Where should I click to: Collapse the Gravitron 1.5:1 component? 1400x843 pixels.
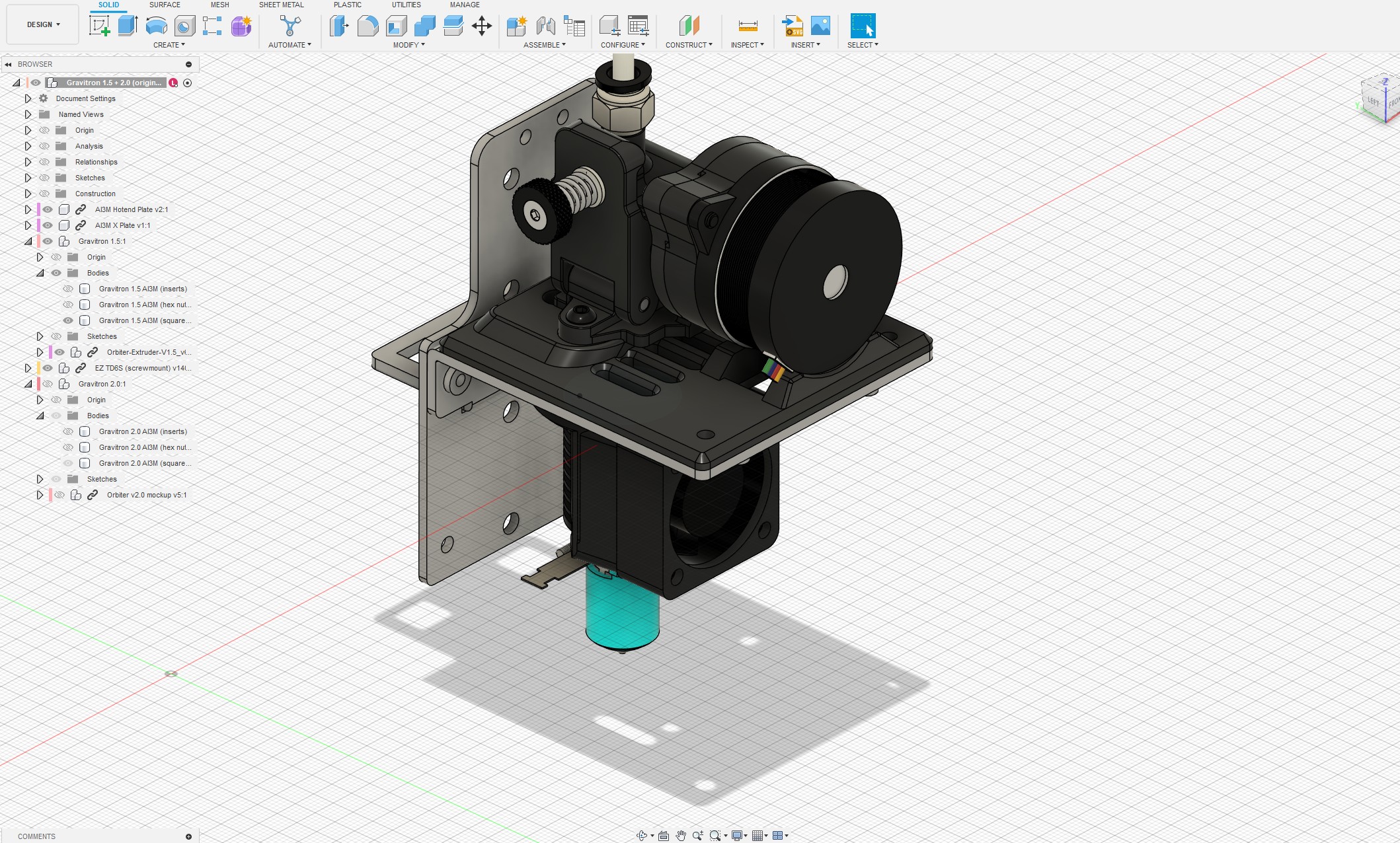point(28,241)
